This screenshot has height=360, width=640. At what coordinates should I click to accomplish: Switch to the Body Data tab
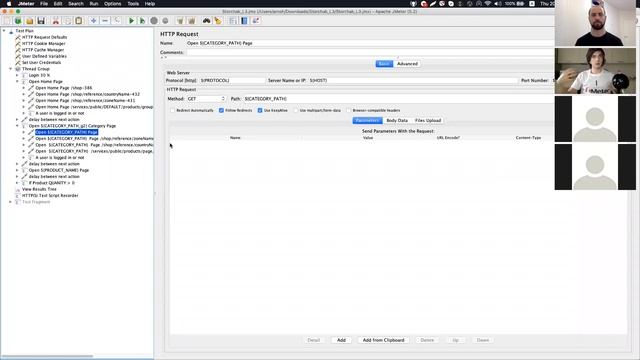397,120
